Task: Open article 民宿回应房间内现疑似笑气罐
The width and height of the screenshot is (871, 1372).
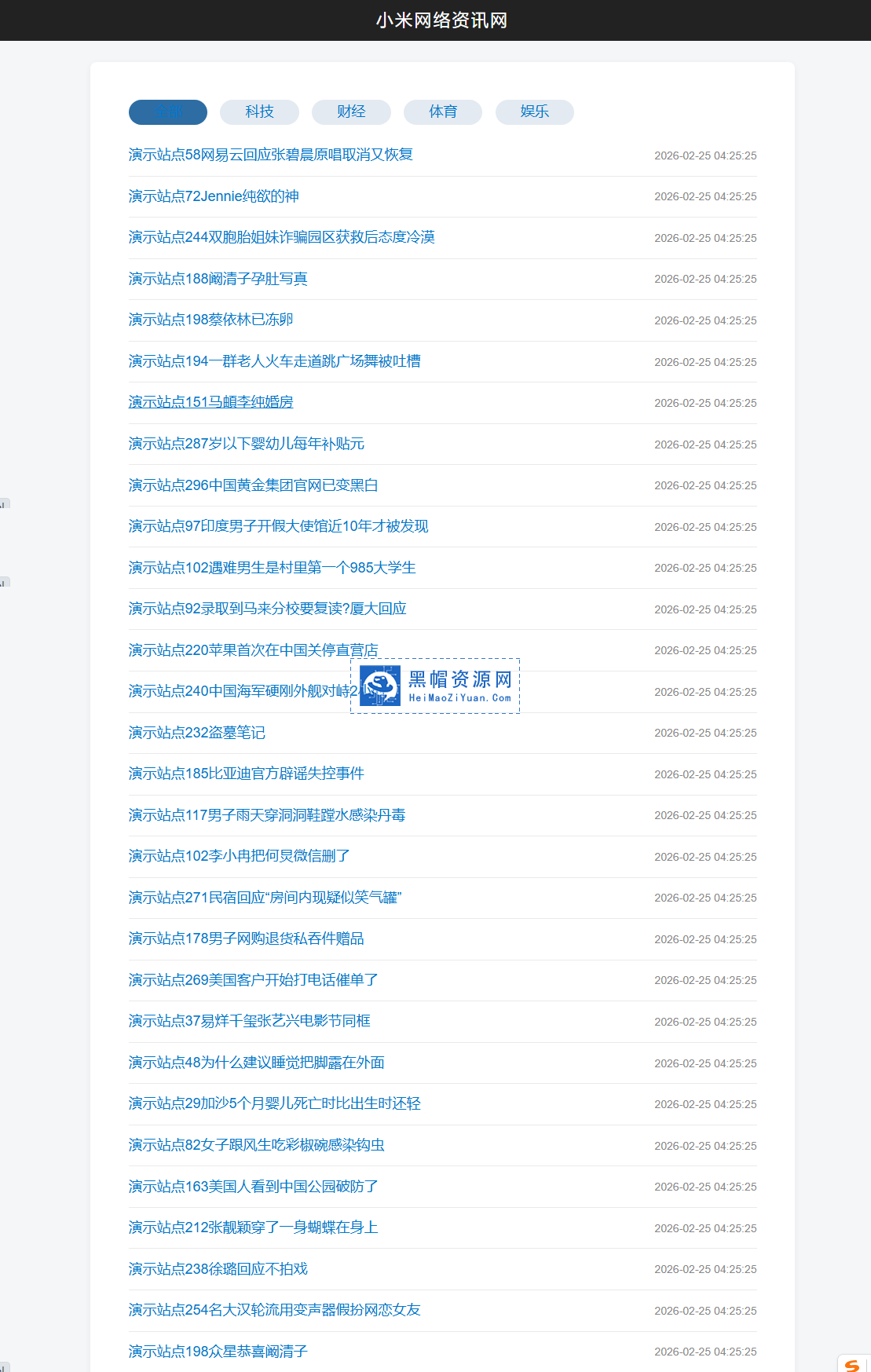Action: (x=265, y=898)
